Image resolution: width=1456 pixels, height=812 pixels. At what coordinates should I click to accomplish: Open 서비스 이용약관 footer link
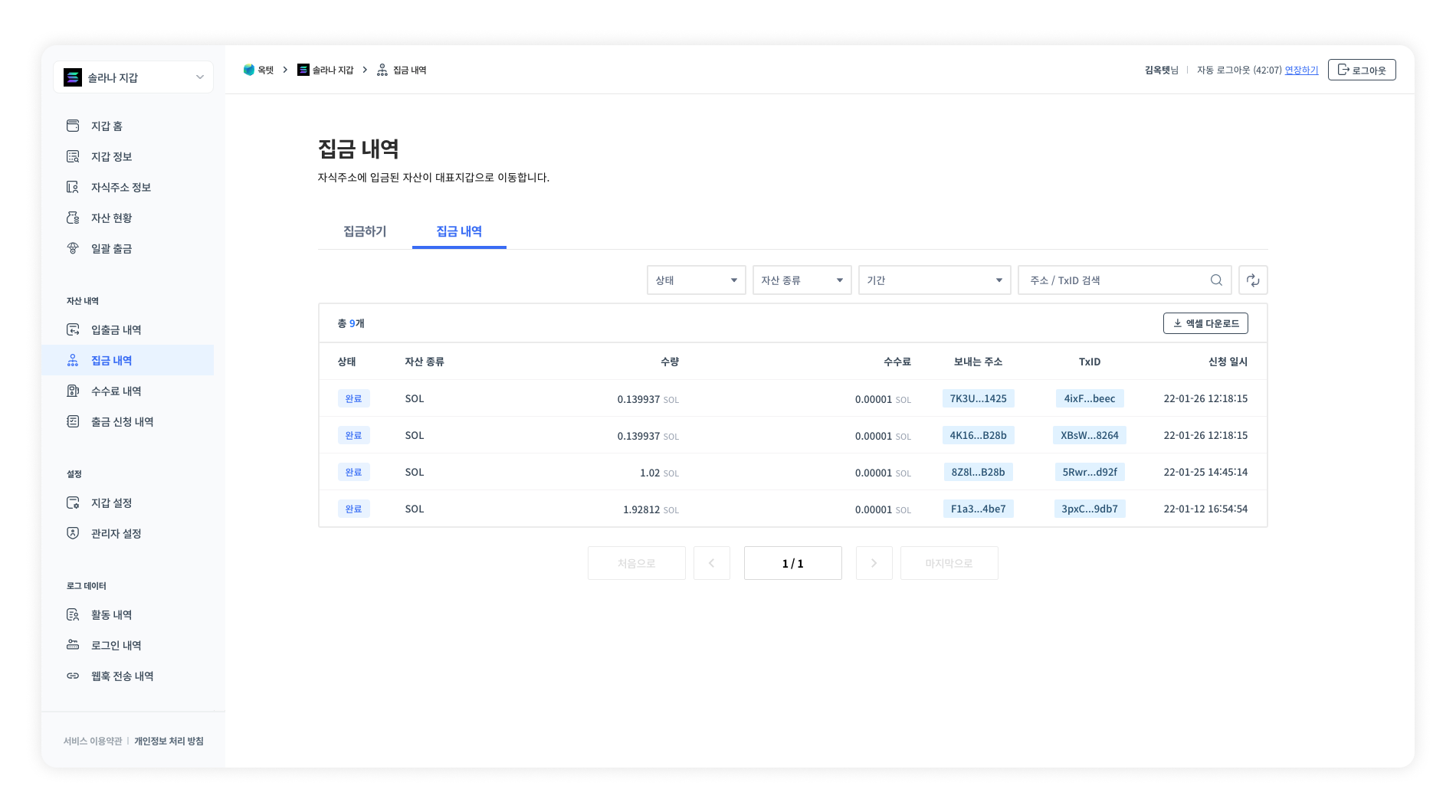pos(93,741)
